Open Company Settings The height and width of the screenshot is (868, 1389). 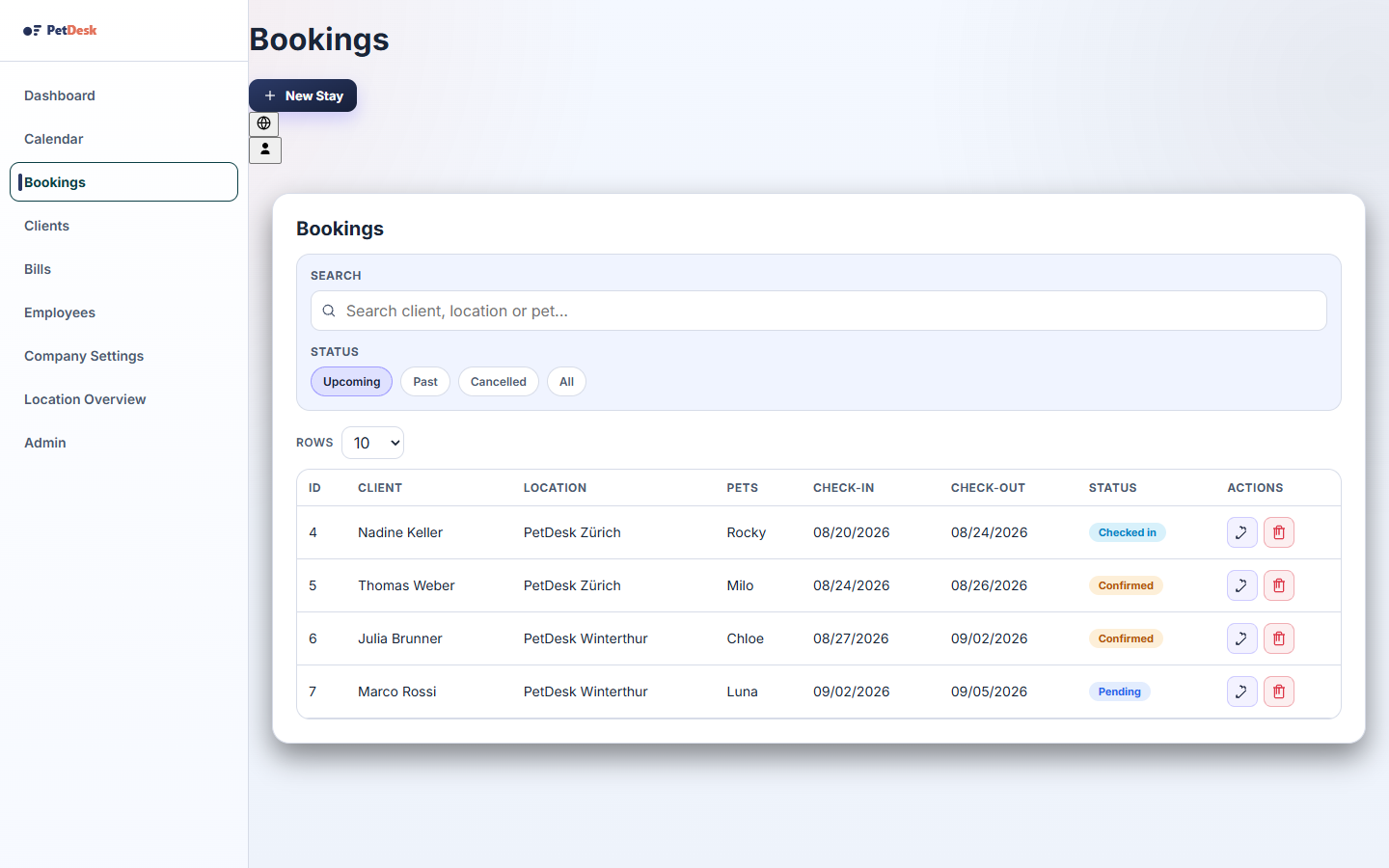click(x=123, y=356)
